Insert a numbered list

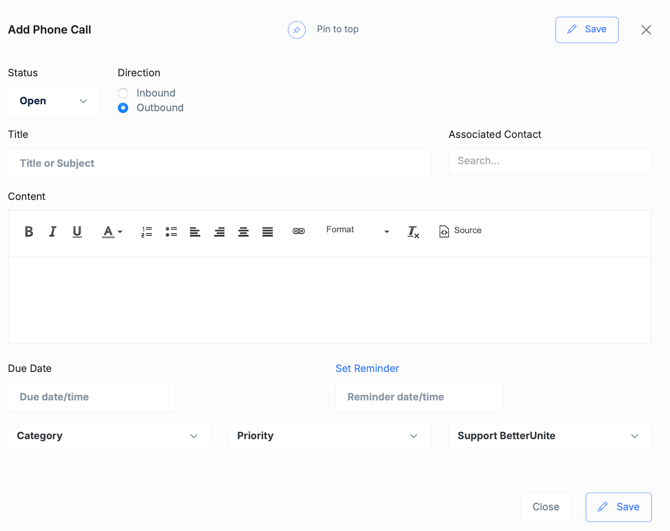pyautogui.click(x=147, y=231)
